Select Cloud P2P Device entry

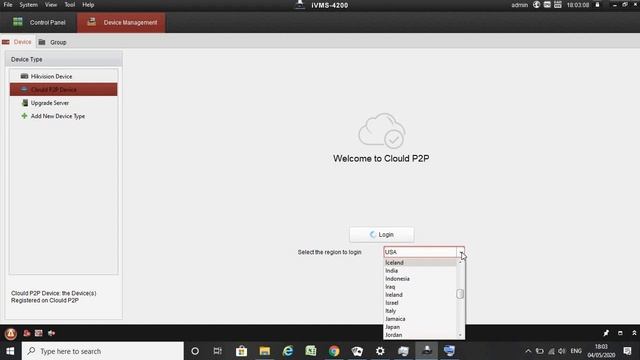click(x=64, y=89)
